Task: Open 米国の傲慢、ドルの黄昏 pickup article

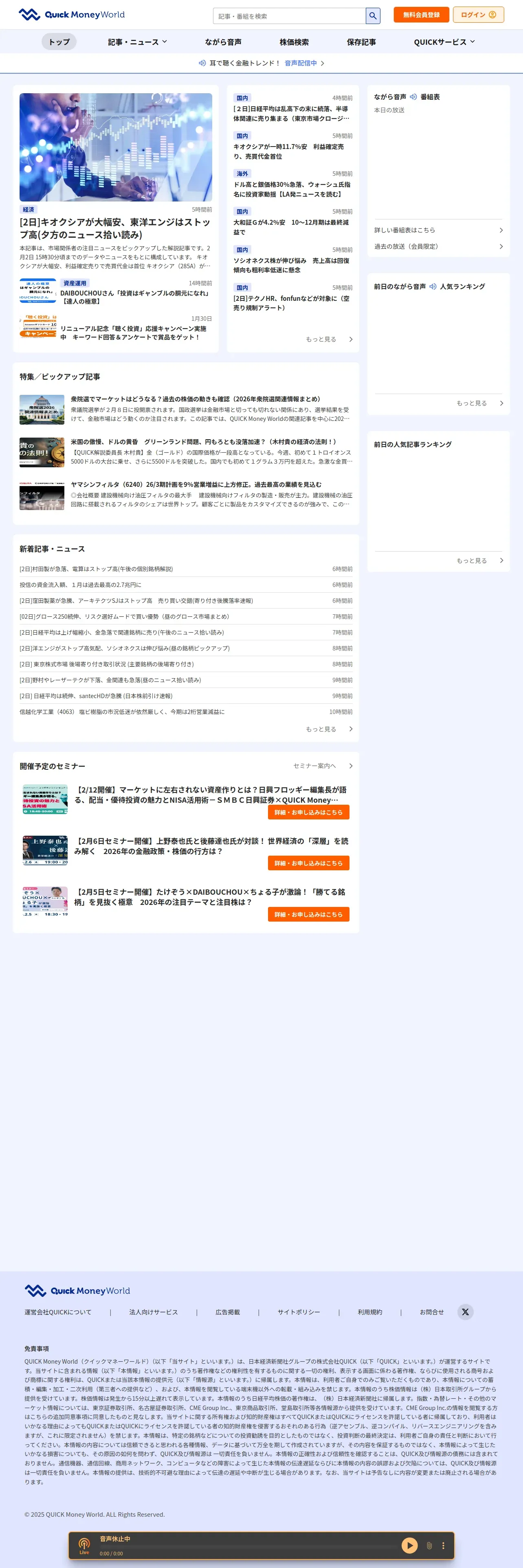Action: click(x=203, y=442)
